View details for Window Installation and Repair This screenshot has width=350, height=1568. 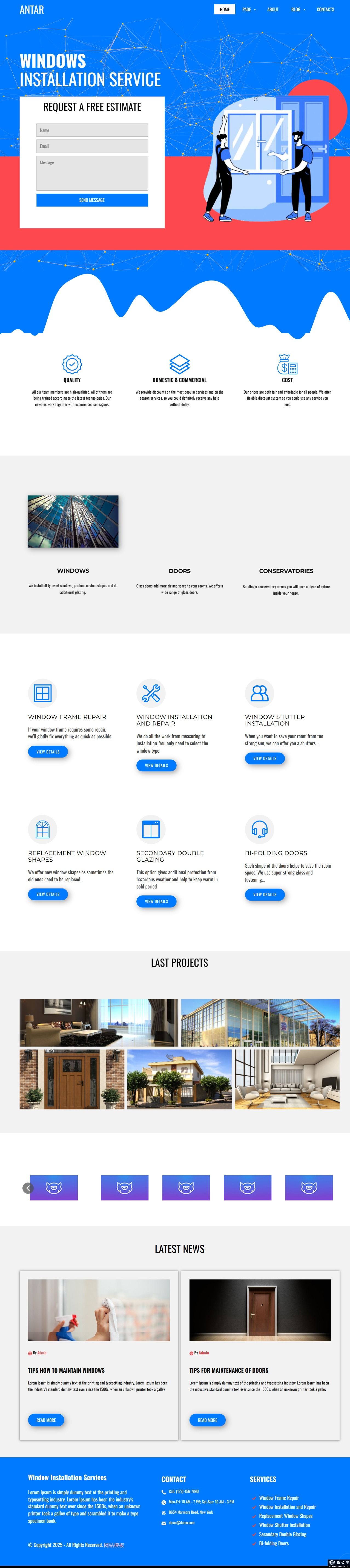point(156,765)
